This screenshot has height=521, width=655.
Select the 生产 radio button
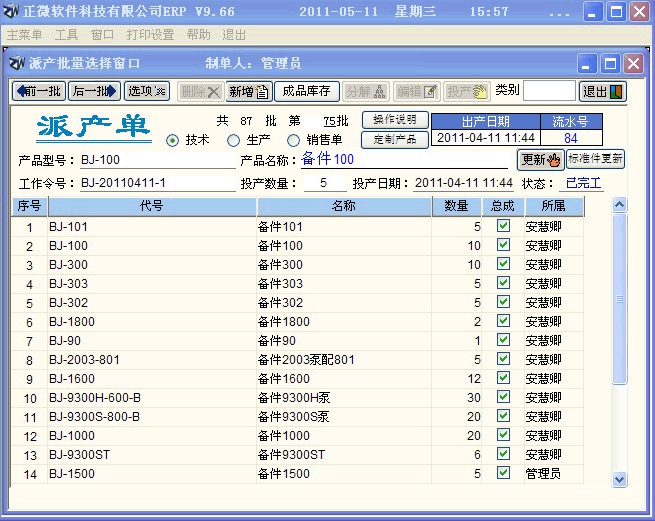pos(233,140)
